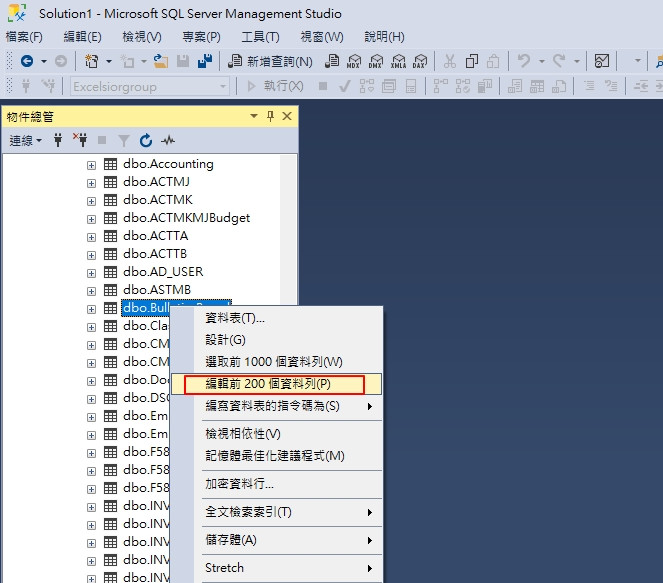The width and height of the screenshot is (663, 583).
Task: Expand the dbo.ACTTB table node
Action: coord(91,255)
